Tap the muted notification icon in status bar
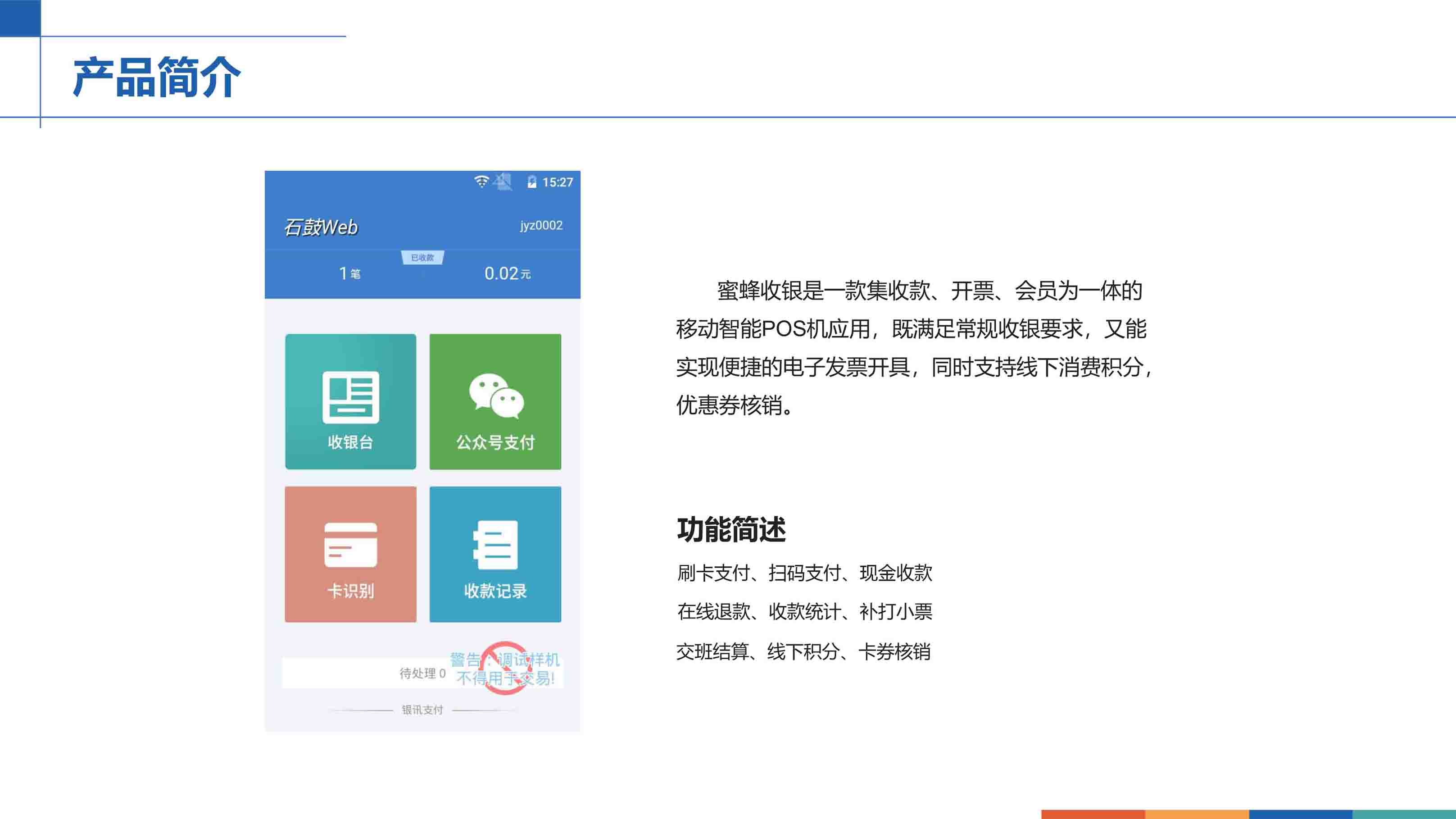Viewport: 1456px width, 819px height. point(503,182)
